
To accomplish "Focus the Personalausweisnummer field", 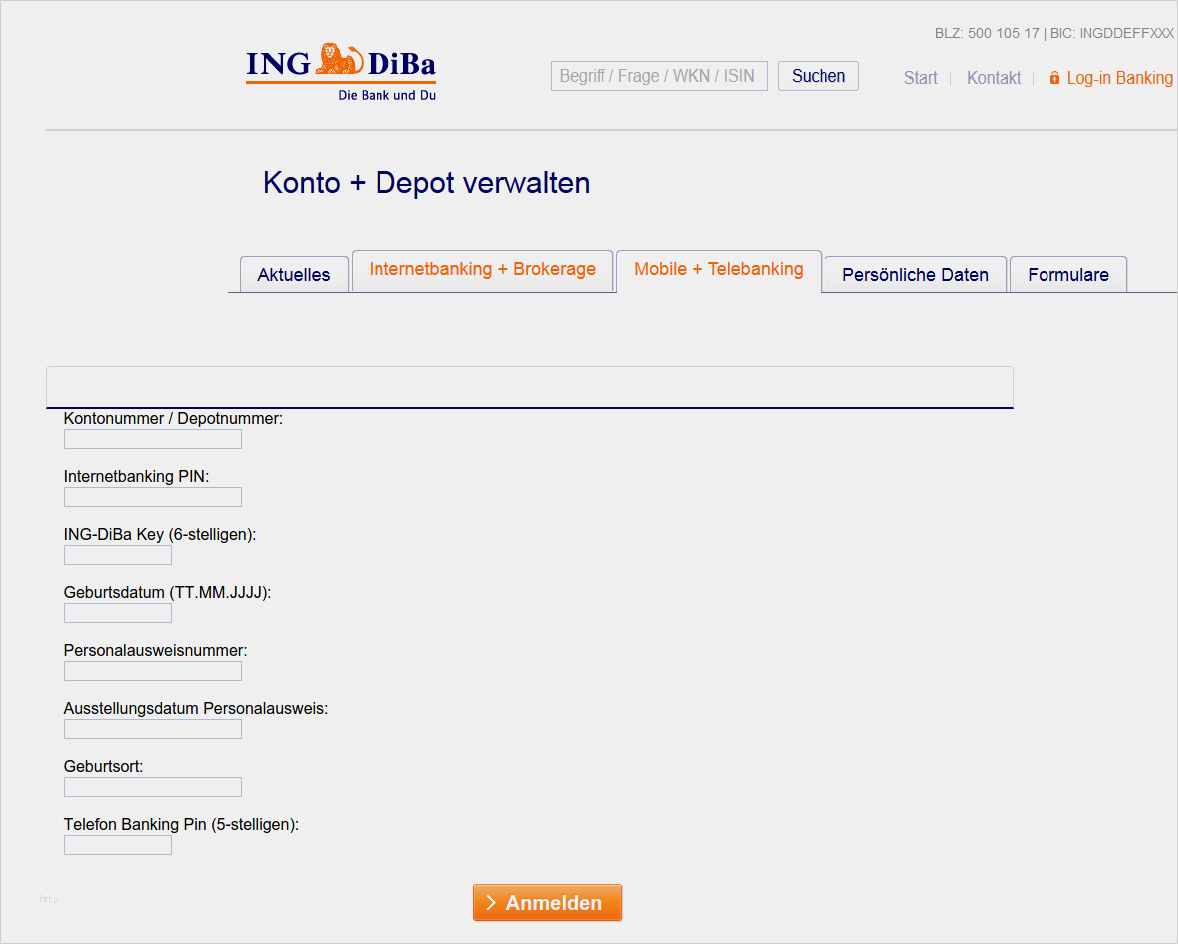I will (153, 671).
